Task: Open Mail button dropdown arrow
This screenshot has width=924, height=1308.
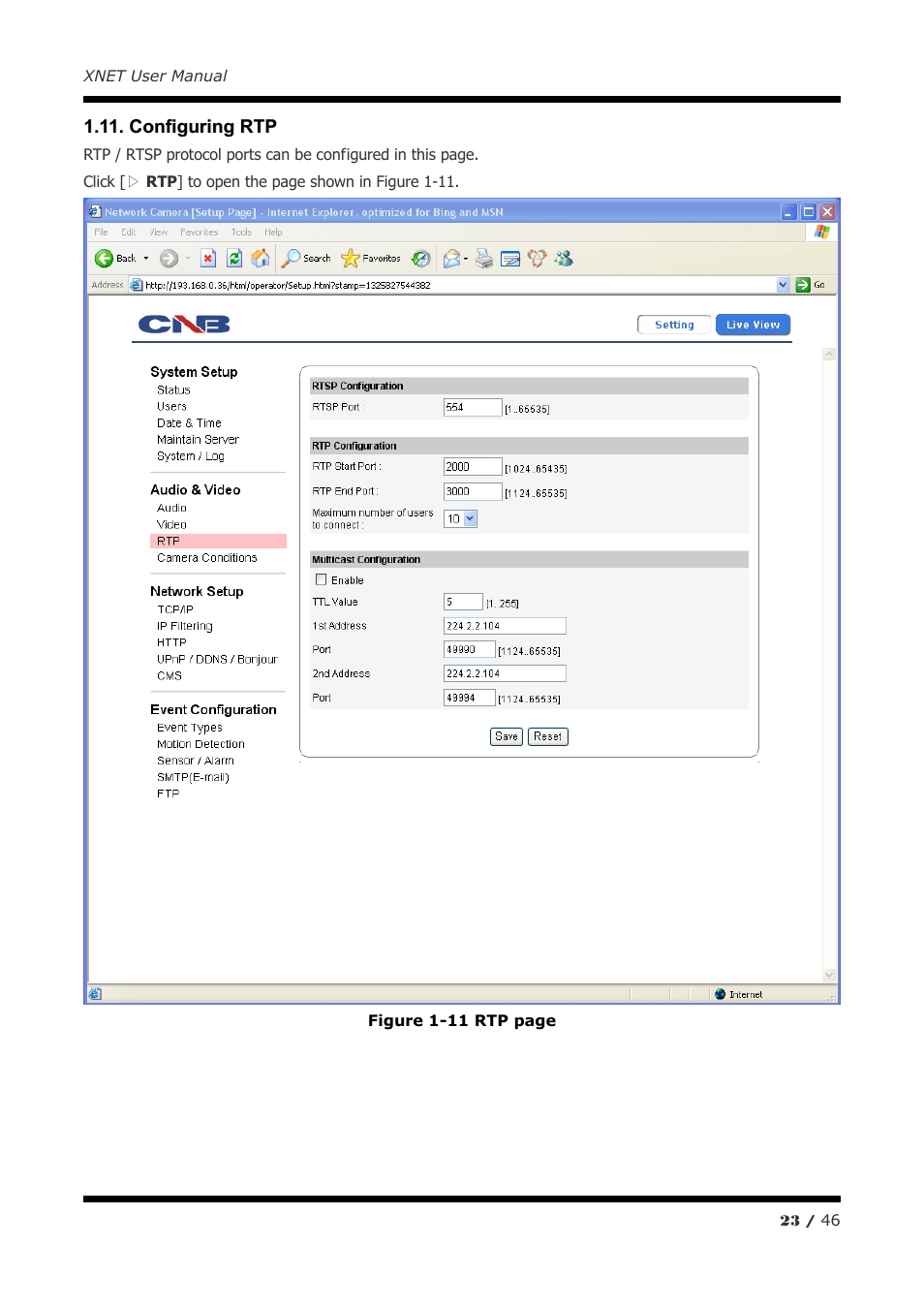Action: click(x=466, y=259)
